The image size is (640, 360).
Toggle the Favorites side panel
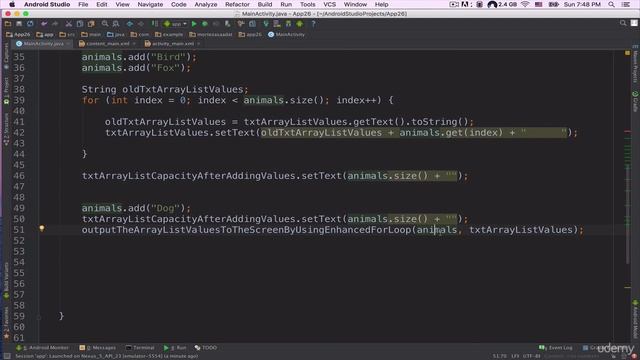(x=6, y=322)
